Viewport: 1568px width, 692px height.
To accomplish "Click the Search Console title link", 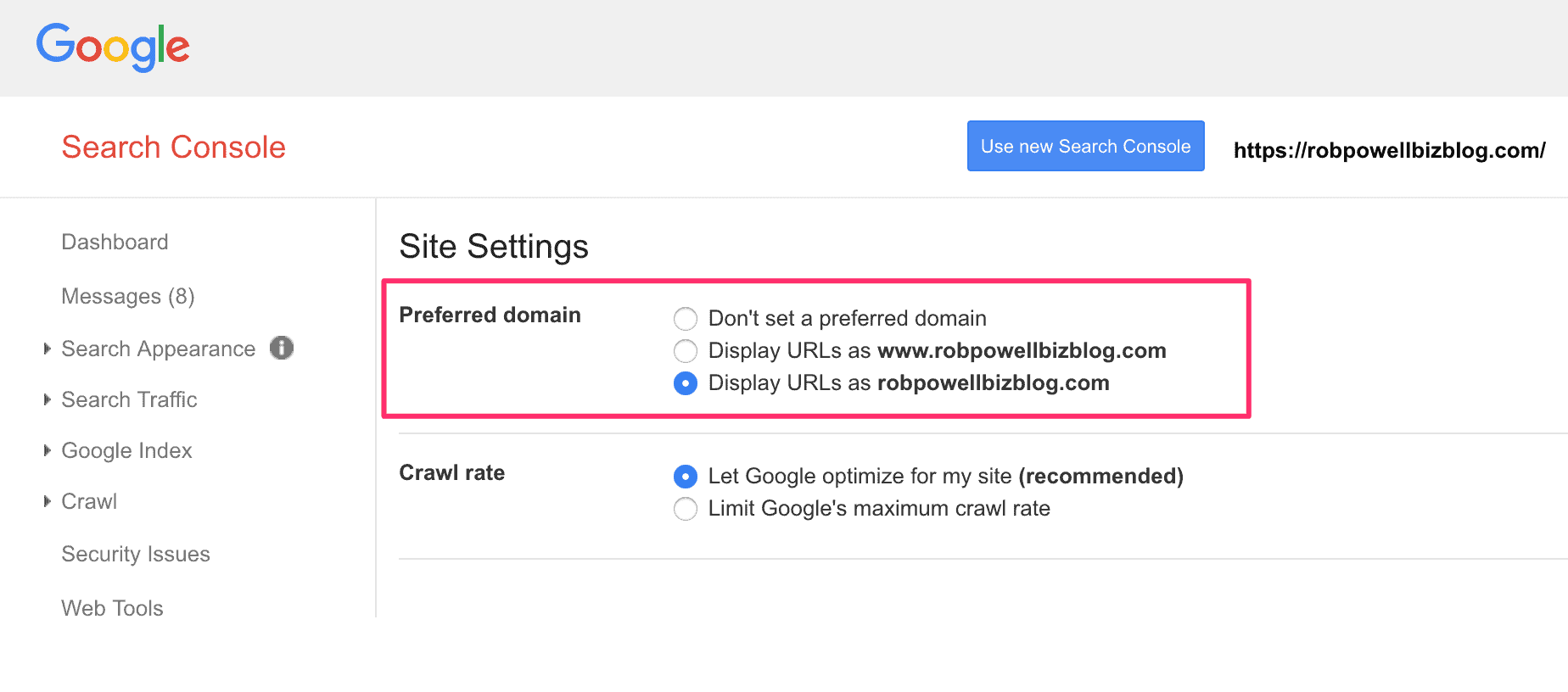I will pos(174,147).
